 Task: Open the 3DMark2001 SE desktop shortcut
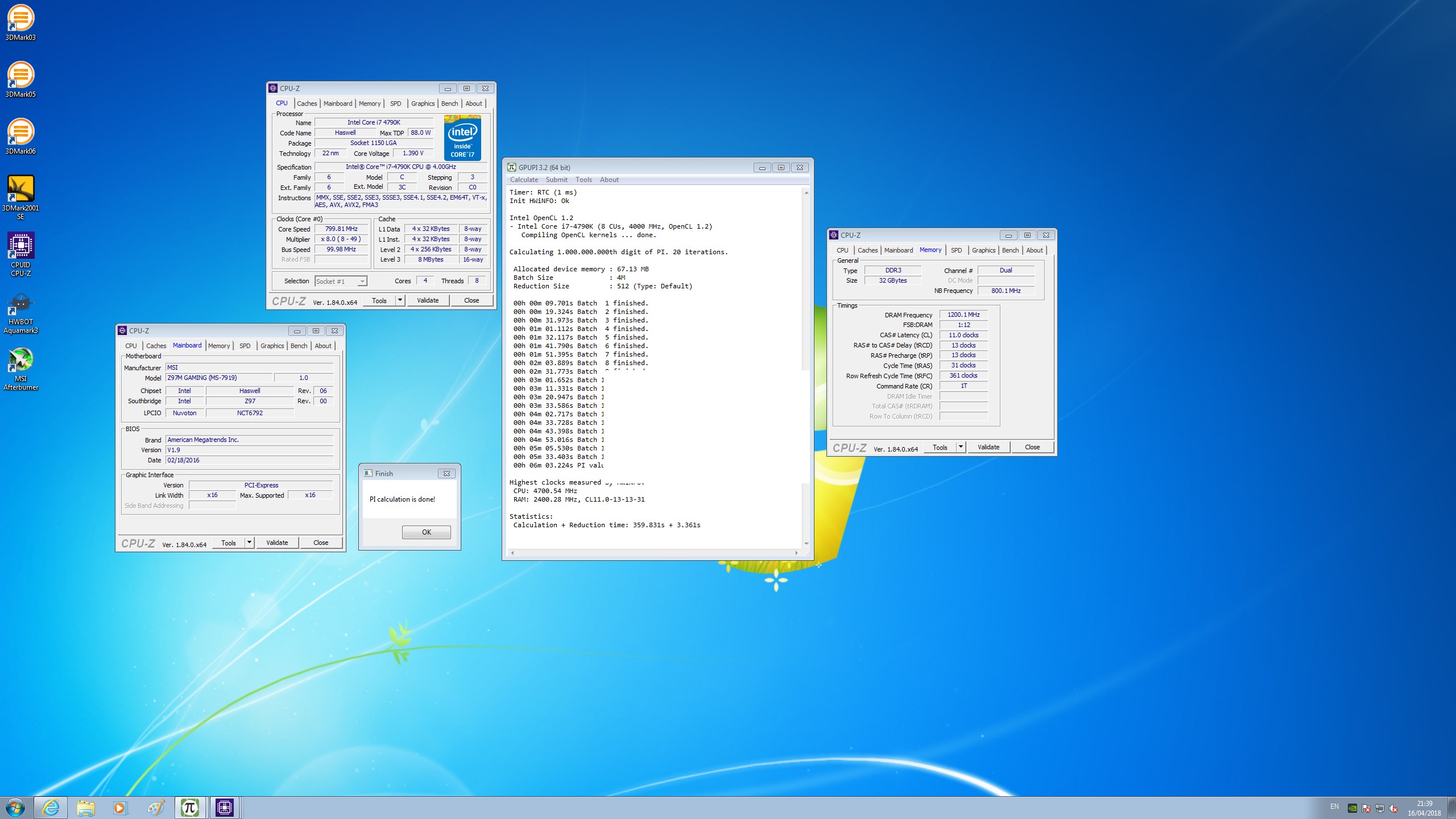(x=20, y=197)
